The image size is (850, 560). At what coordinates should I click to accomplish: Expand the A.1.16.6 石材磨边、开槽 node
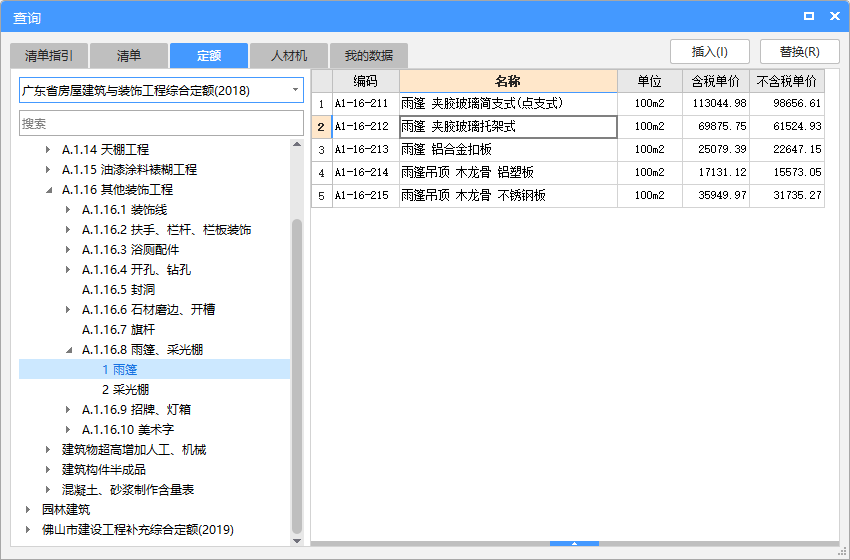click(x=68, y=310)
